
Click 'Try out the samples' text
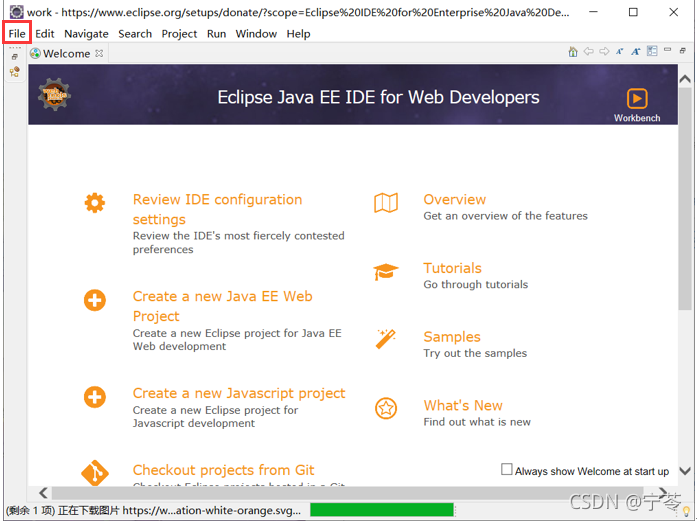tap(475, 353)
